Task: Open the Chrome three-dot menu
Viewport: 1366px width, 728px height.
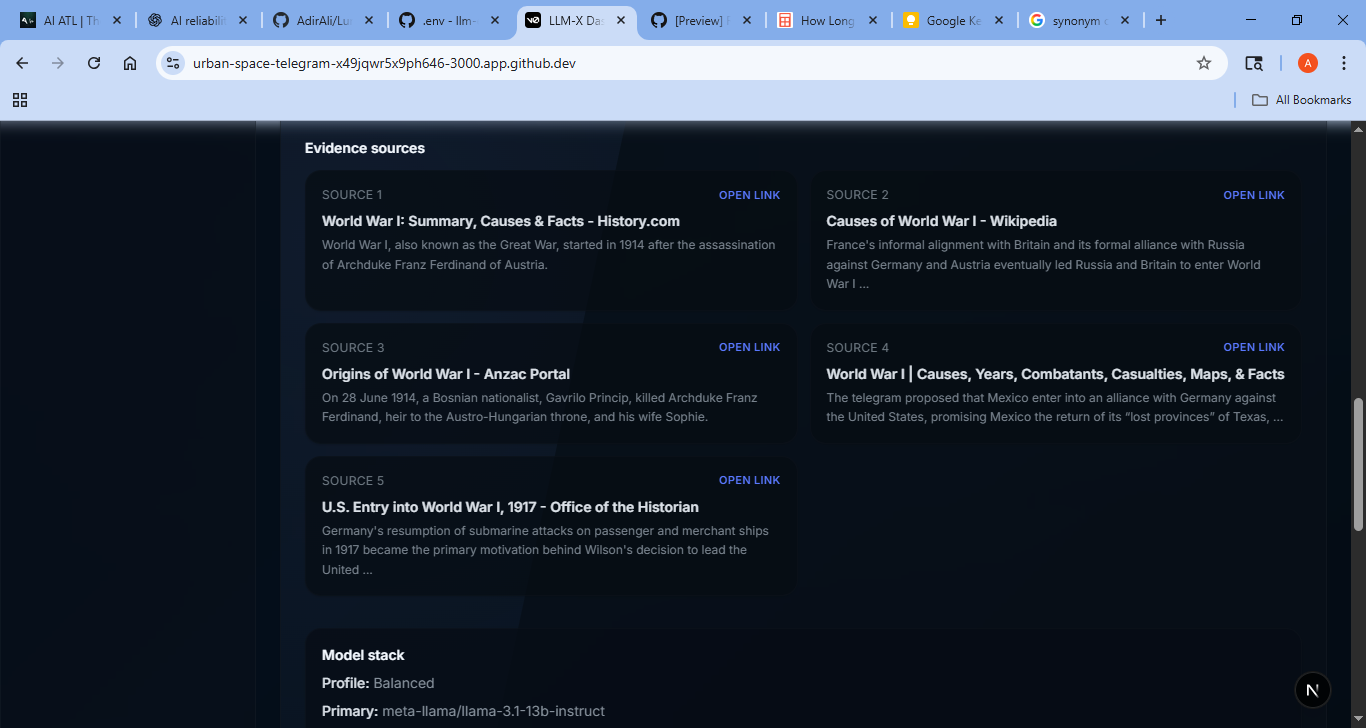Action: click(1344, 63)
